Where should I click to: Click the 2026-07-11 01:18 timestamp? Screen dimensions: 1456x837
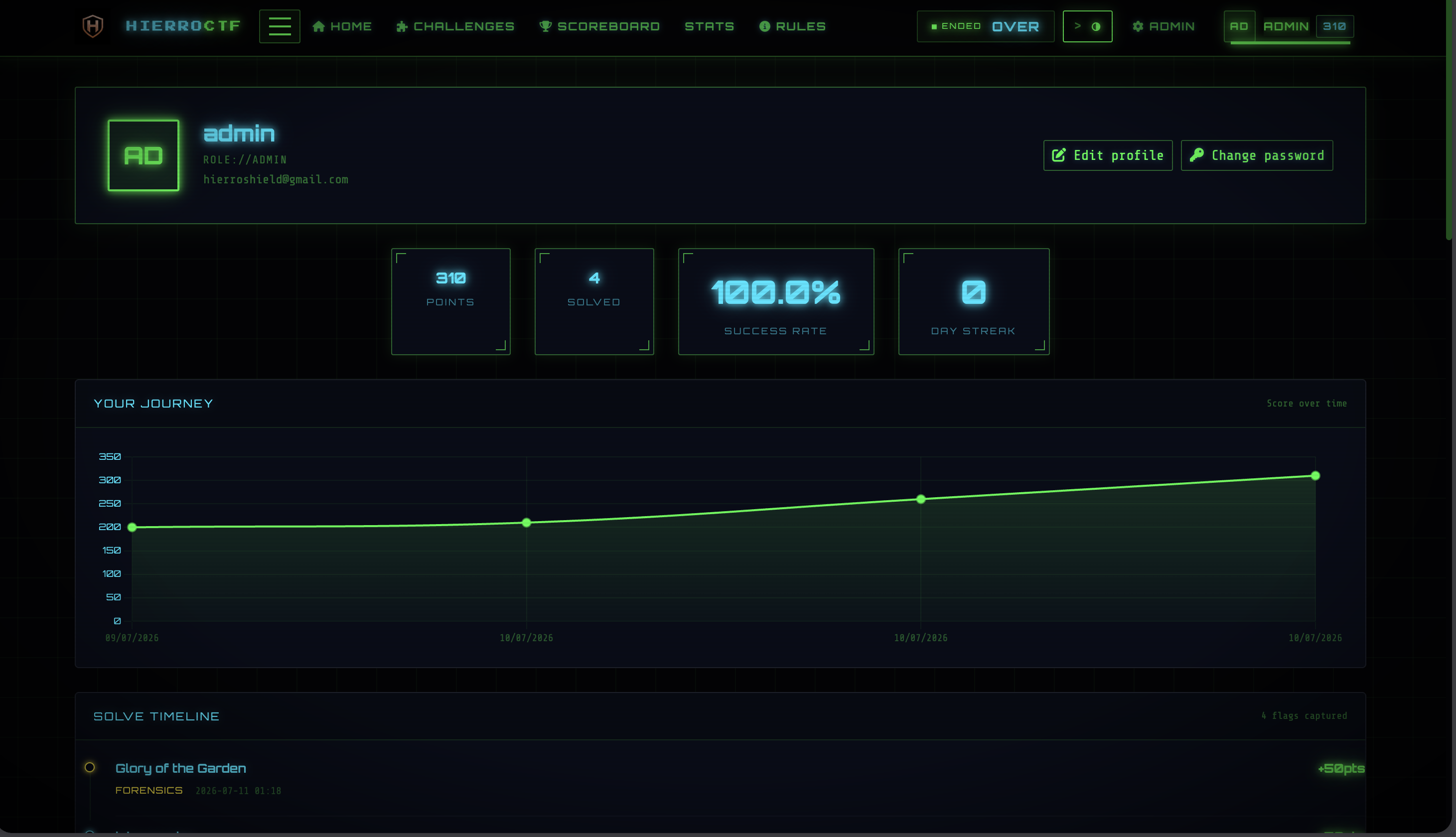[x=239, y=791]
